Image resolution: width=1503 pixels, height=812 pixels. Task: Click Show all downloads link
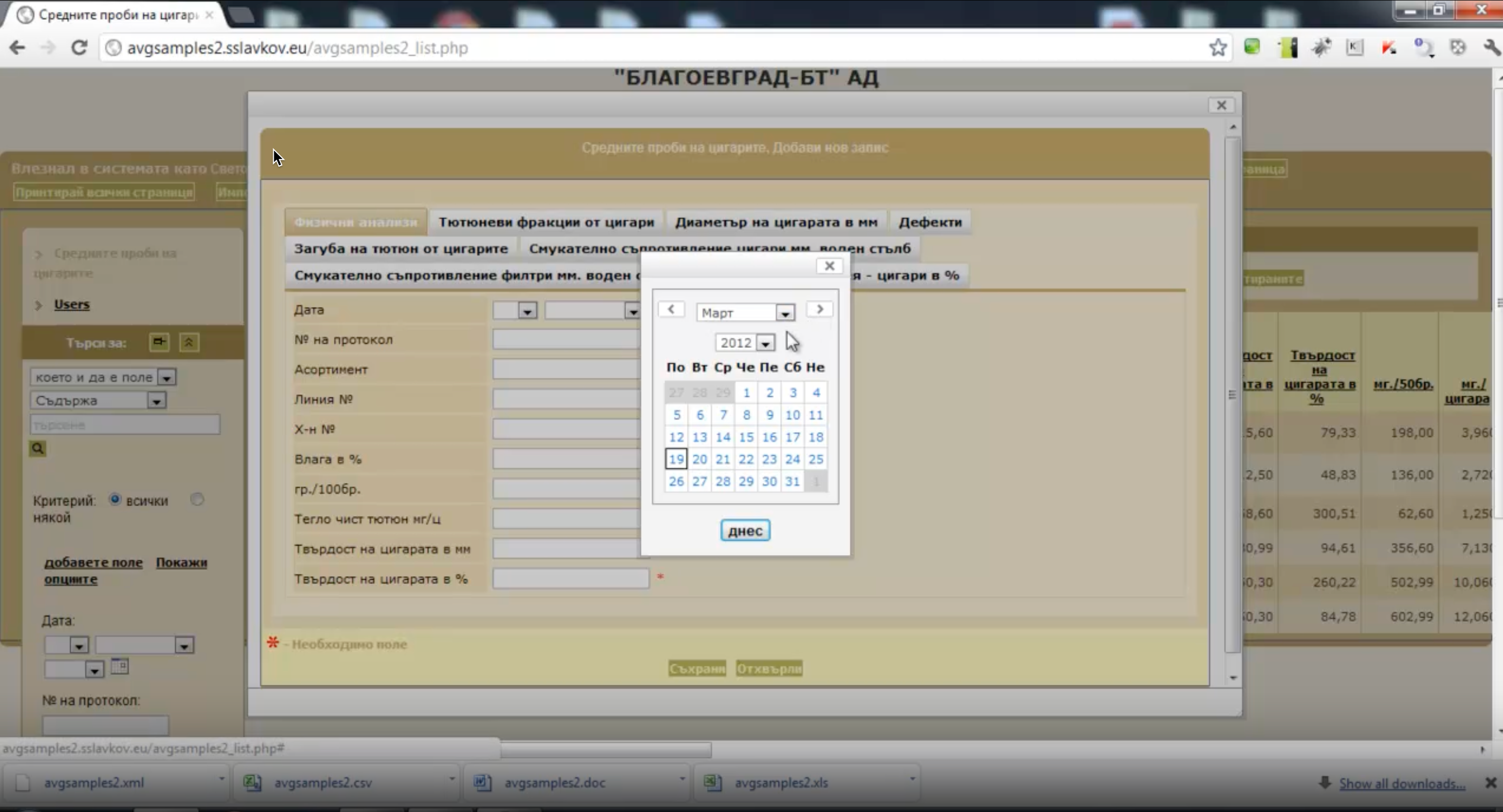coord(1402,783)
